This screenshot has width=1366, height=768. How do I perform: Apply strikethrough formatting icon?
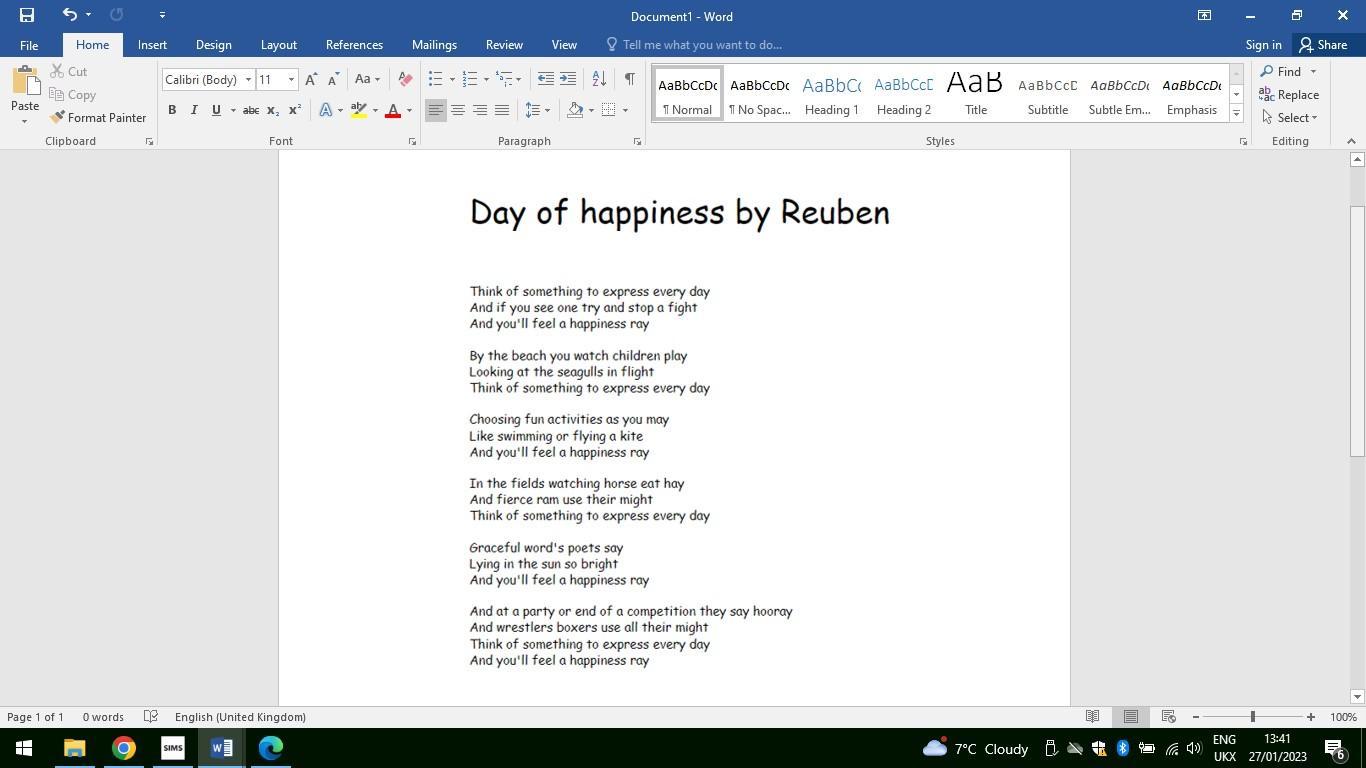tap(251, 110)
